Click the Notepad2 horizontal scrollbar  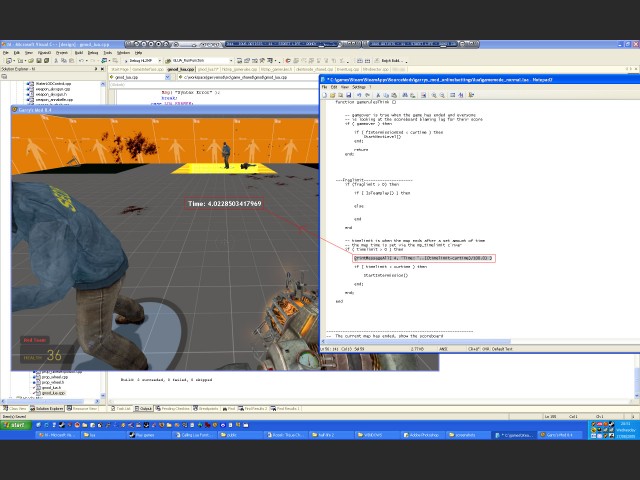(x=480, y=342)
